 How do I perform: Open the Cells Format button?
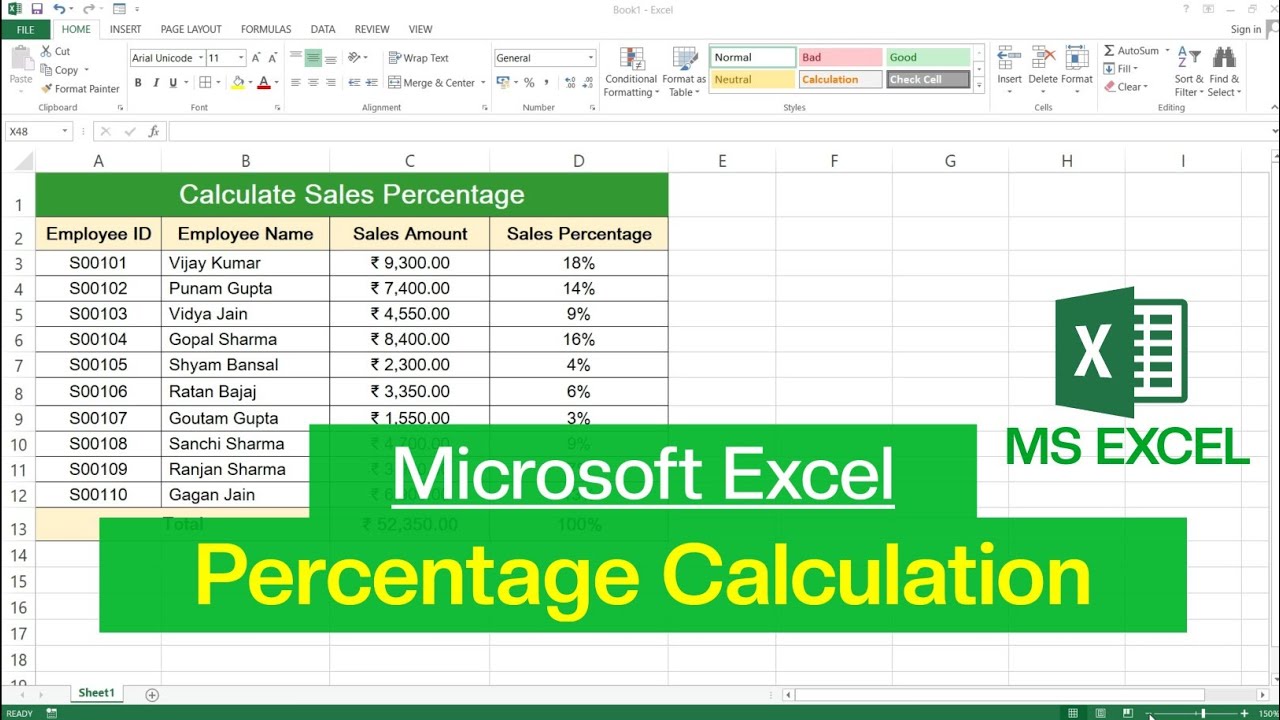1077,70
